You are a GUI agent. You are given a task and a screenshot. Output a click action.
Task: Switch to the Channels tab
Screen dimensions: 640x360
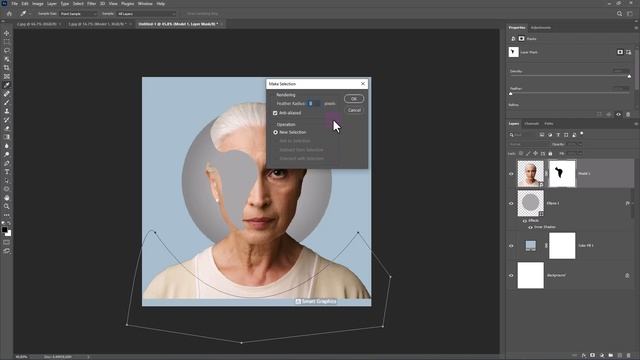531,124
